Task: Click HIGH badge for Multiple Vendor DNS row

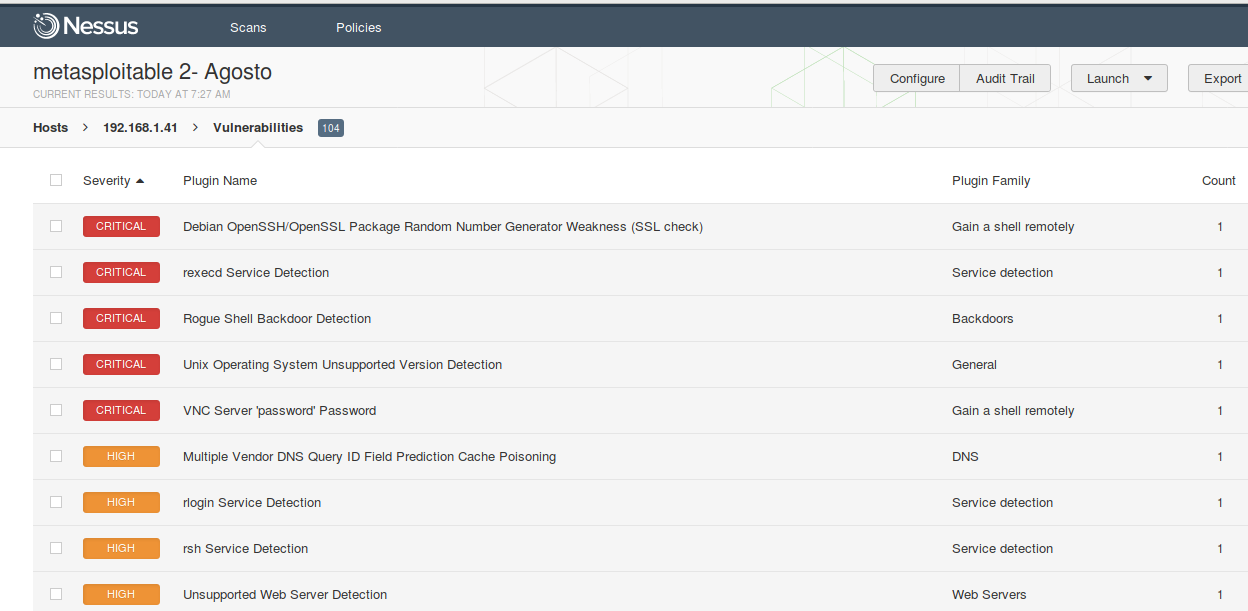Action: [121, 457]
